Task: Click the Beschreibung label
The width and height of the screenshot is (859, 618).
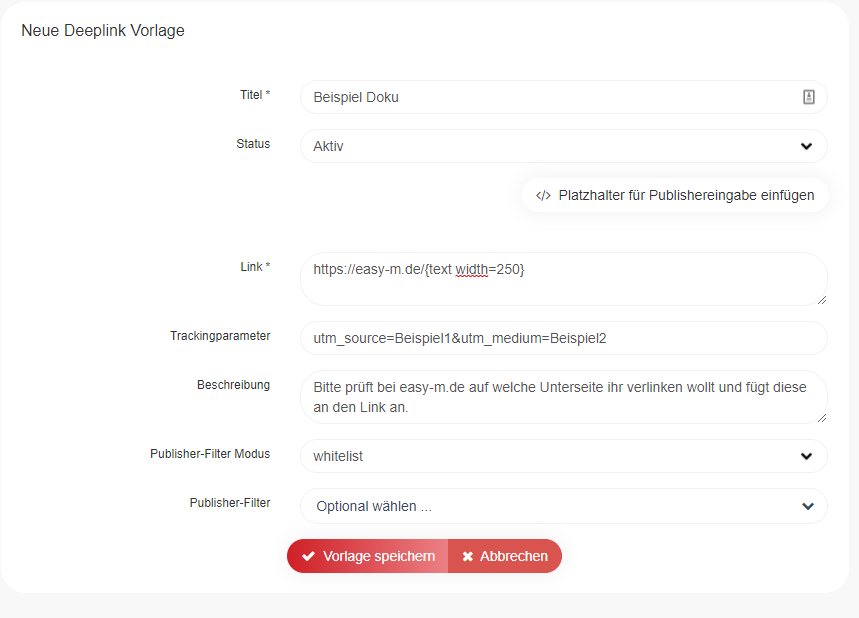Action: tap(233, 385)
